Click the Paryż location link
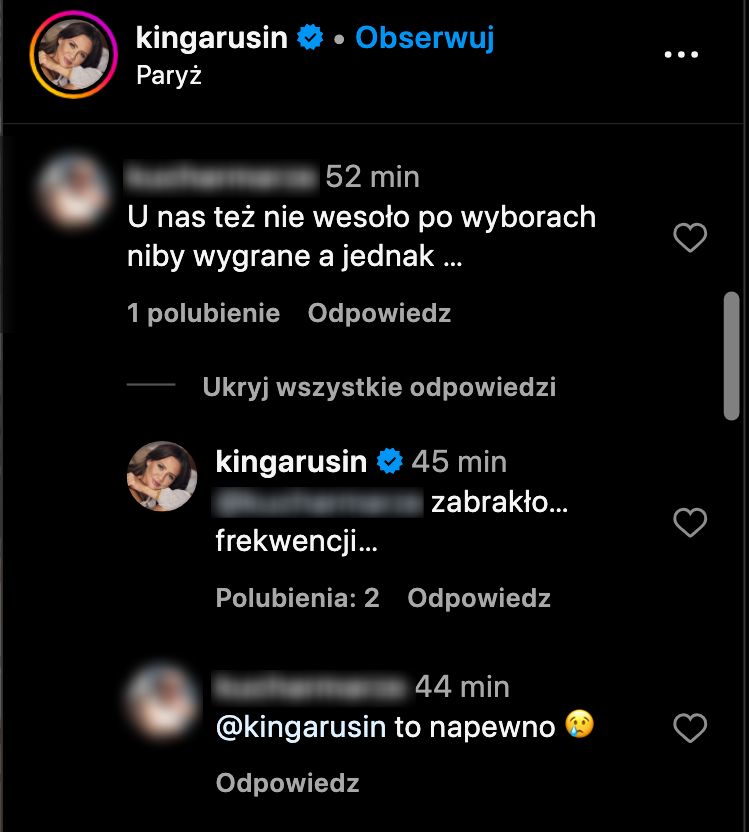Screen dimensions: 749x832 168,76
